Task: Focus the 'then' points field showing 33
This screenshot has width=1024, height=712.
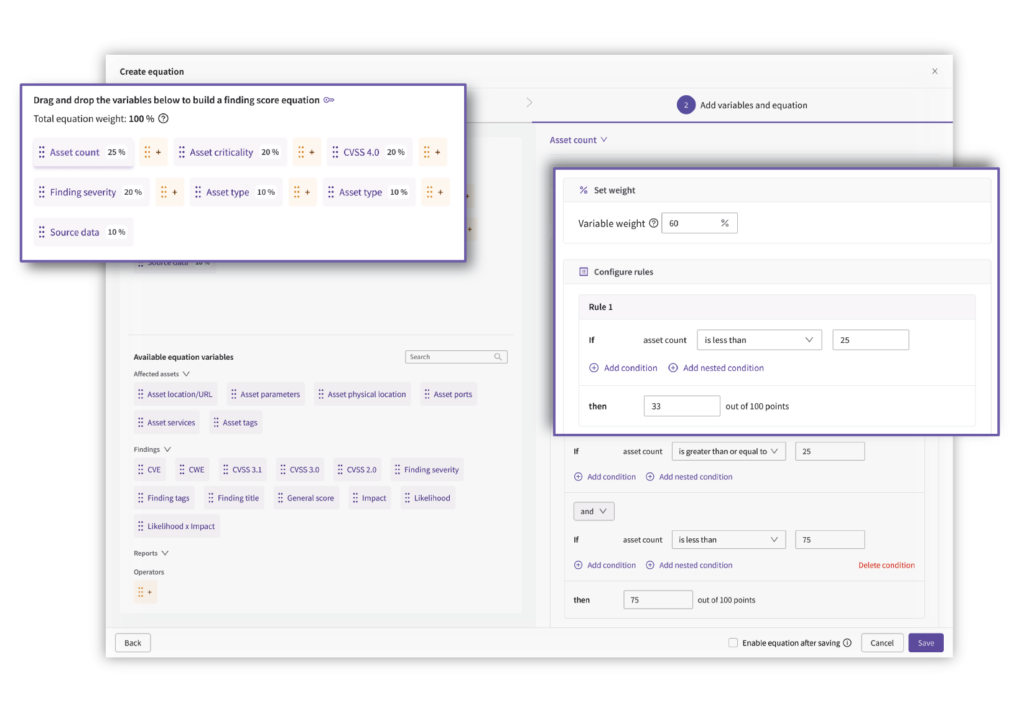Action: pyautogui.click(x=681, y=406)
